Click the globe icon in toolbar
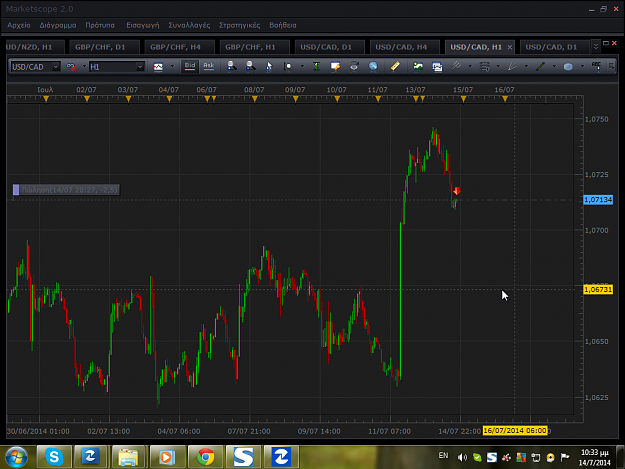This screenshot has width=625, height=469. click(373, 67)
